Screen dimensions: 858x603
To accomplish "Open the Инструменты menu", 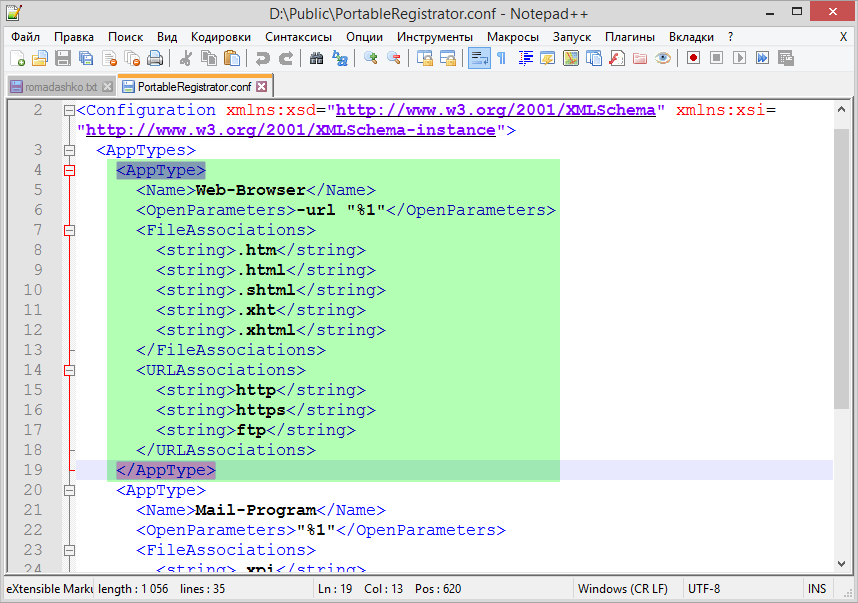I will pyautogui.click(x=434, y=37).
